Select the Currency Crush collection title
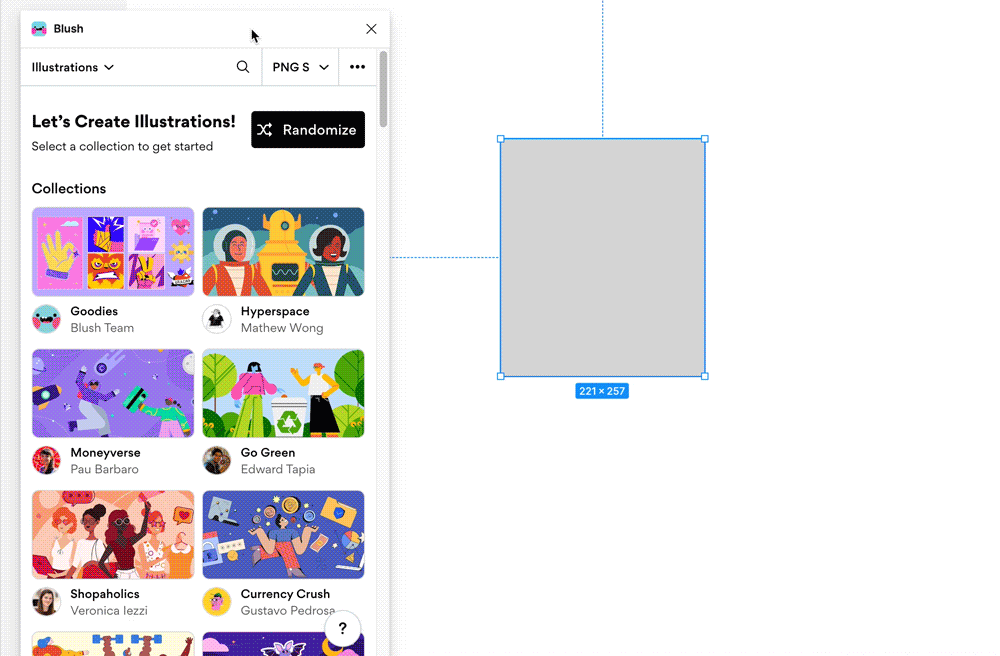Viewport: 1000px width, 656px height. [285, 594]
